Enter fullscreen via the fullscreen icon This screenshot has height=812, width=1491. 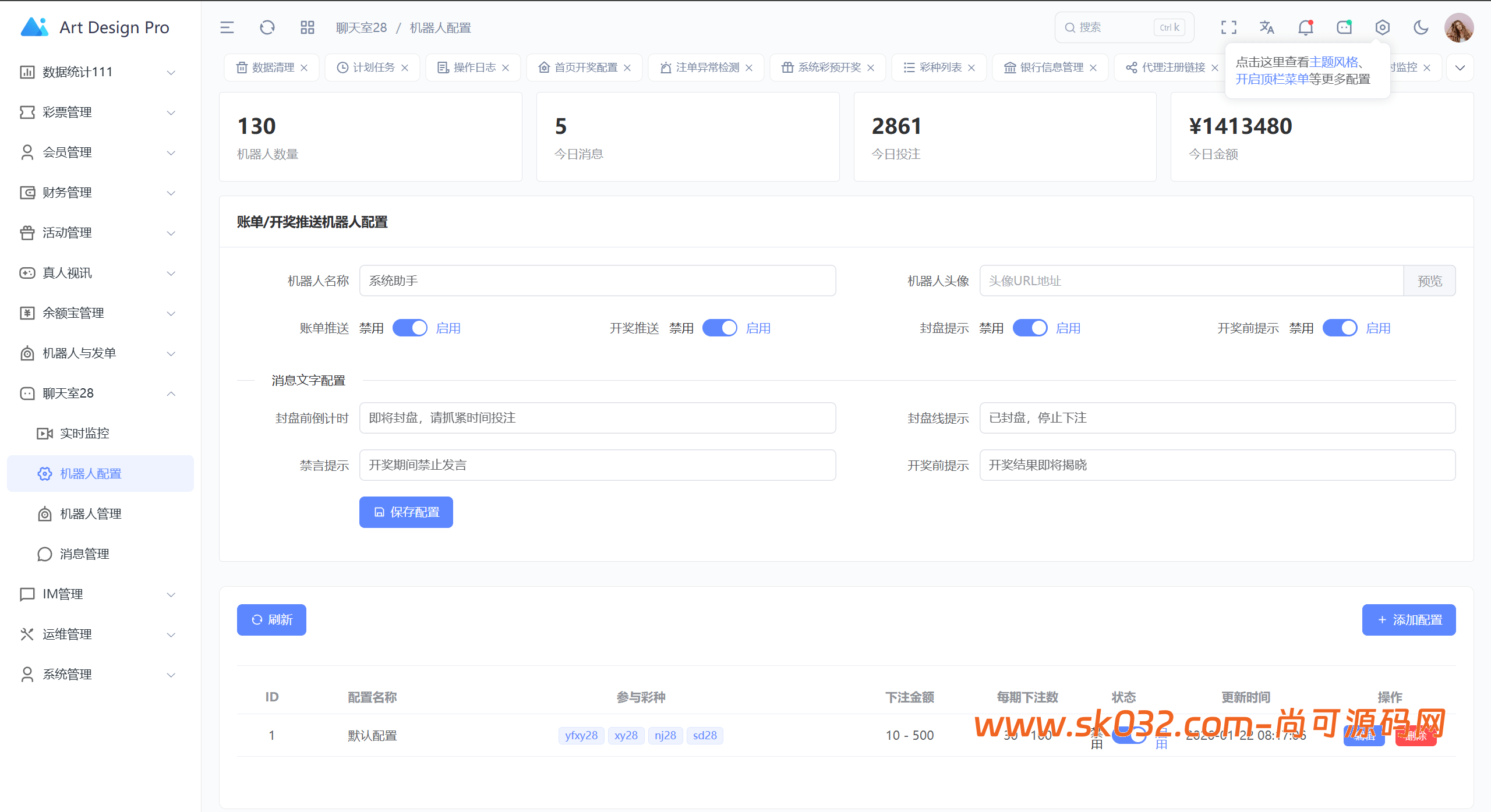point(1229,27)
